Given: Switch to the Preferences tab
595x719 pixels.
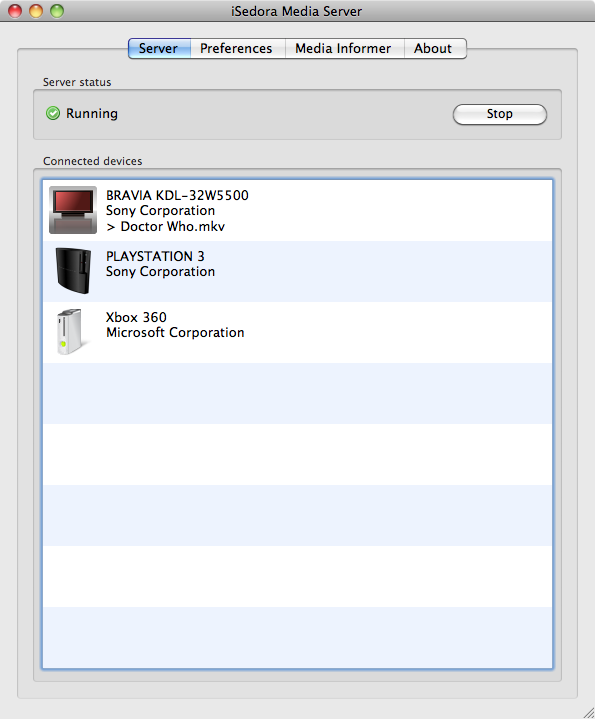Looking at the screenshot, I should tap(237, 49).
